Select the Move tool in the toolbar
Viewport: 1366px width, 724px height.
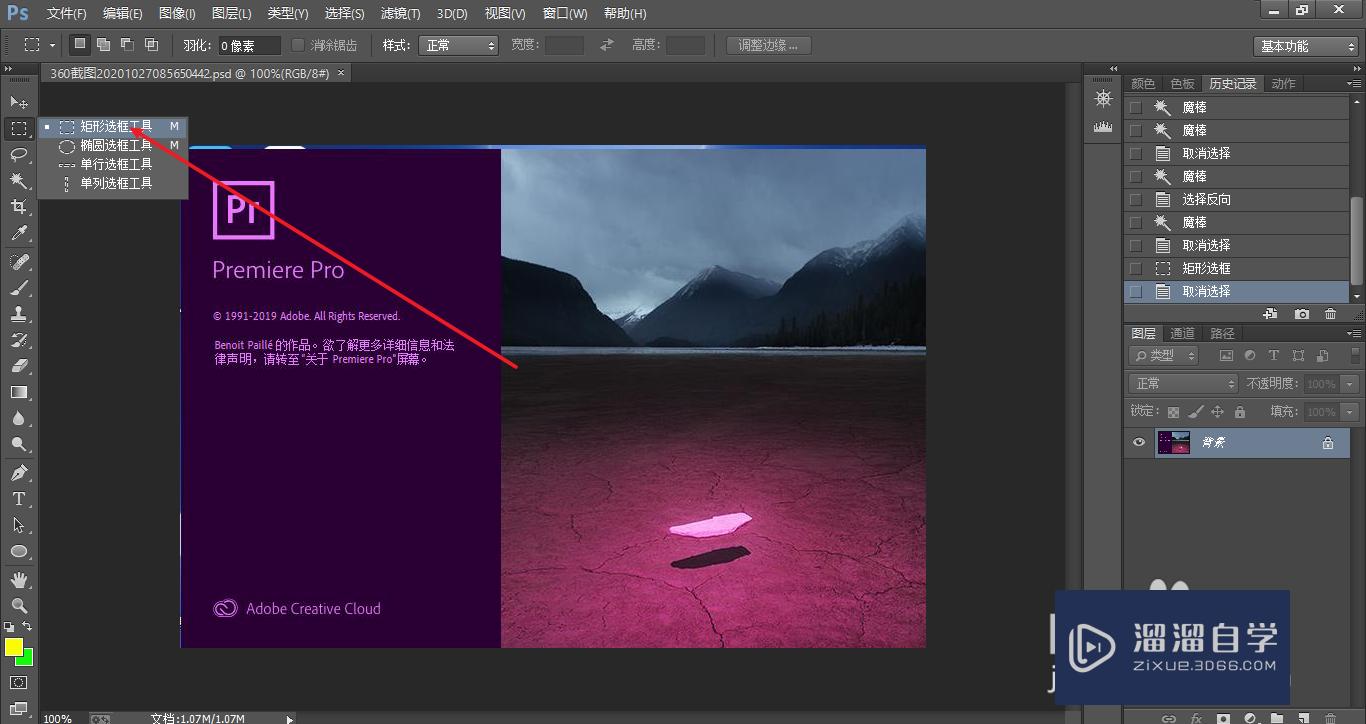[19, 103]
